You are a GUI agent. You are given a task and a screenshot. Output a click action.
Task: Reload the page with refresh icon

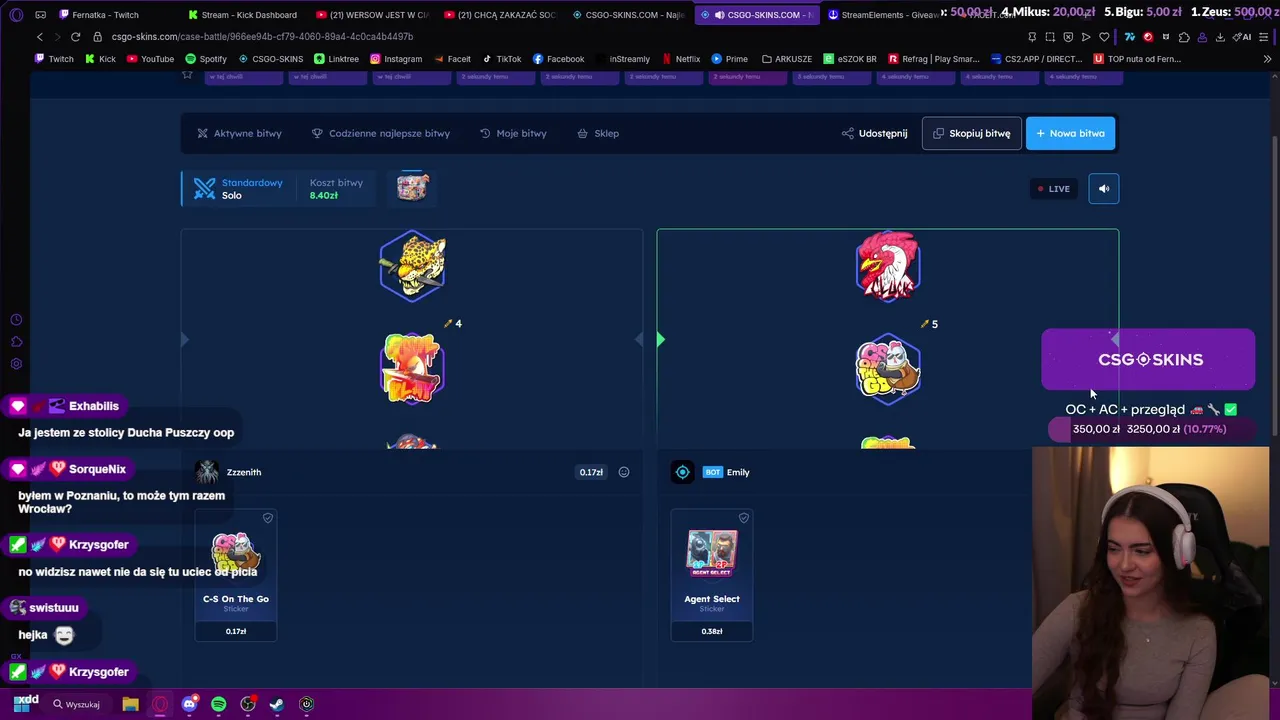(75, 37)
